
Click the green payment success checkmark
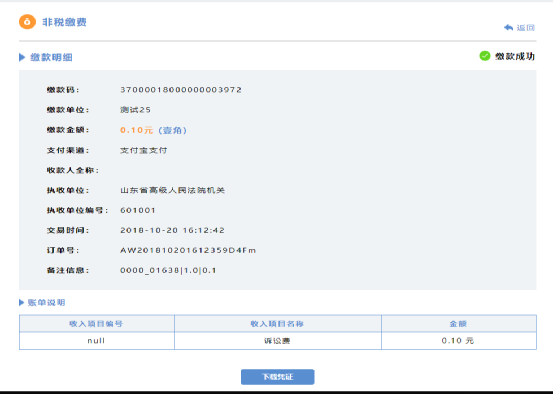485,56
